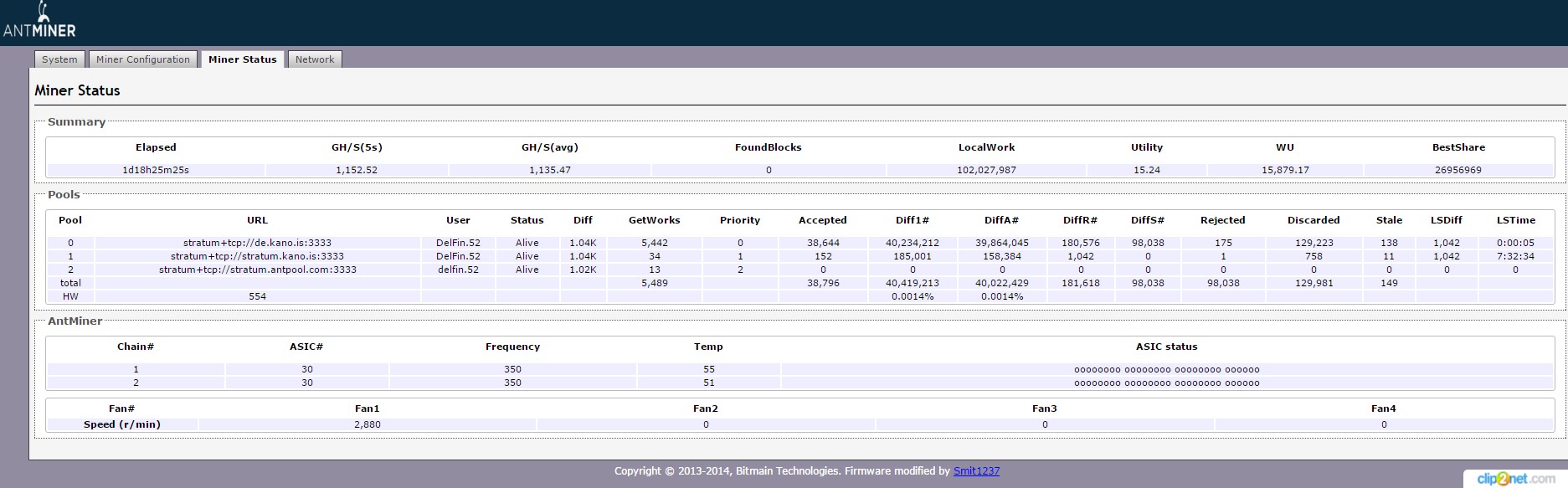Select the GH/S(5s) value 1,152.52
The height and width of the screenshot is (488, 1568).
(357, 170)
